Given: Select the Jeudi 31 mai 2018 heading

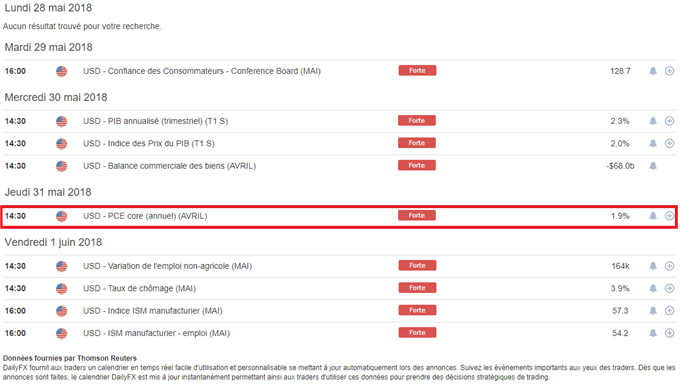Looking at the screenshot, I should pos(48,192).
